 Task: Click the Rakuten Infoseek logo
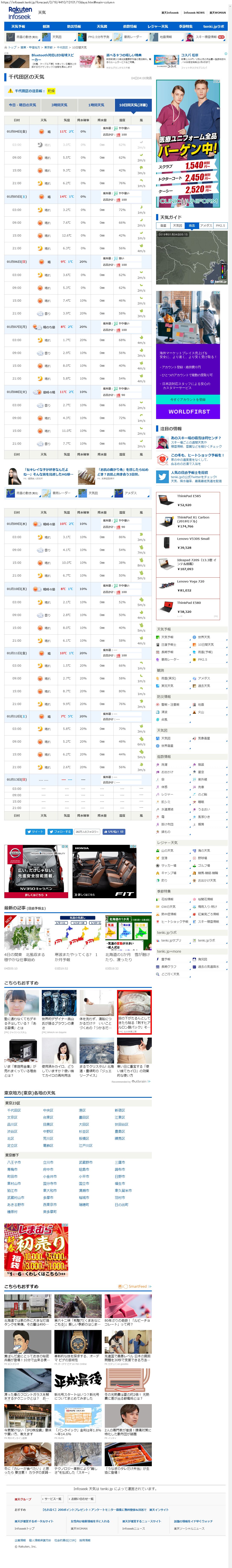[x=19, y=13]
